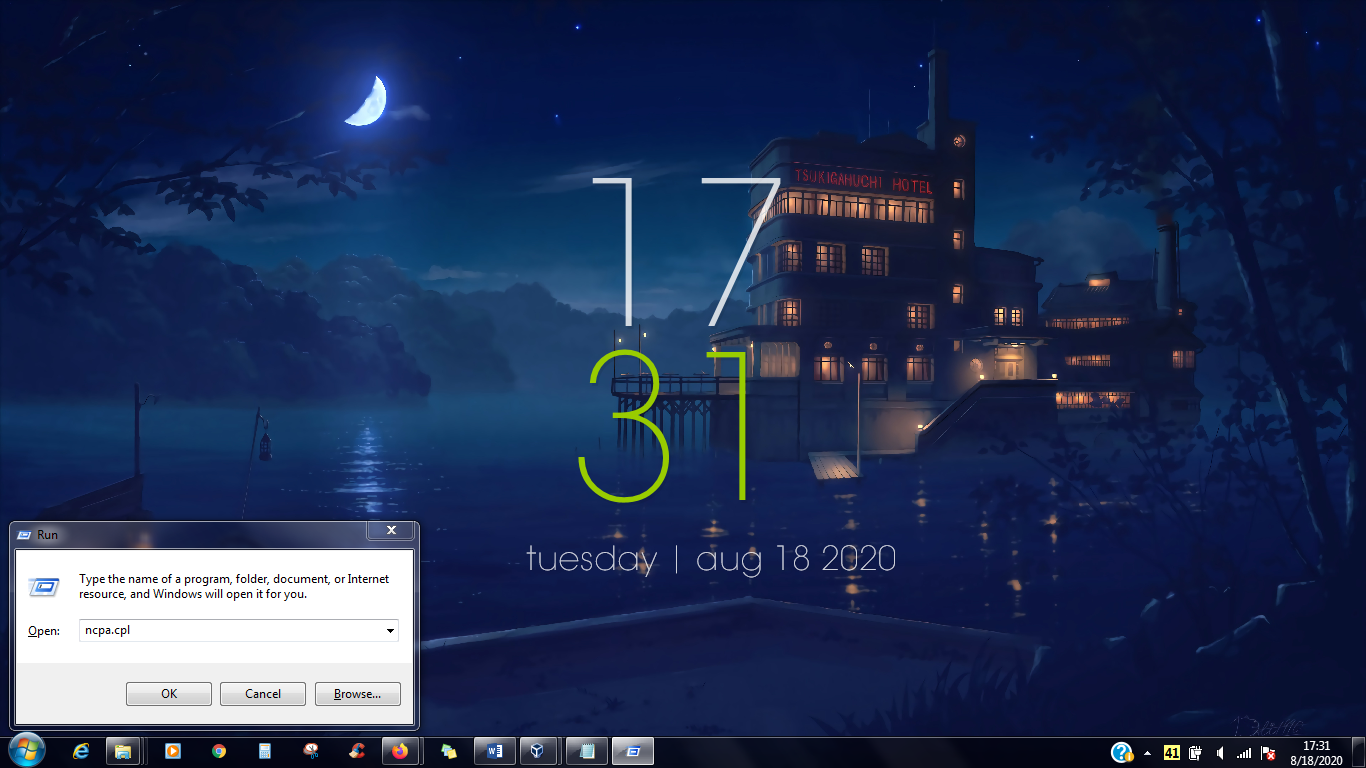Open the Calculator taskbar icon
The height and width of the screenshot is (768, 1366).
pyautogui.click(x=265, y=751)
